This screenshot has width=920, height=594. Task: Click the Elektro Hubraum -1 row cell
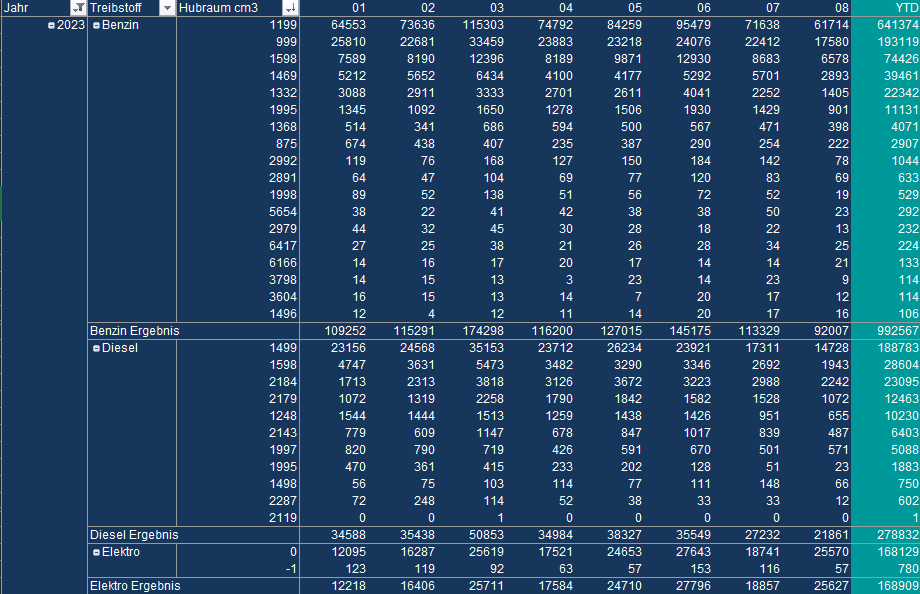(x=291, y=568)
